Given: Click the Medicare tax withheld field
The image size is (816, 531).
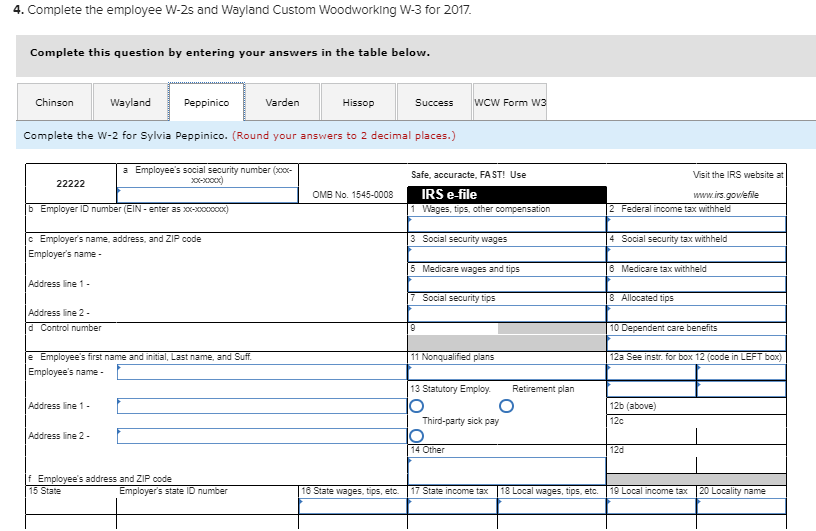Looking at the screenshot, I should tap(696, 284).
